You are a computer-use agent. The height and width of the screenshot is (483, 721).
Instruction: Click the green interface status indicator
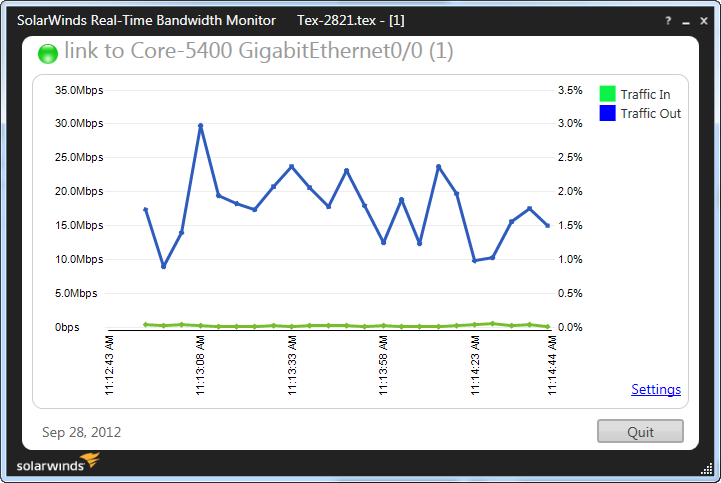[x=48, y=53]
